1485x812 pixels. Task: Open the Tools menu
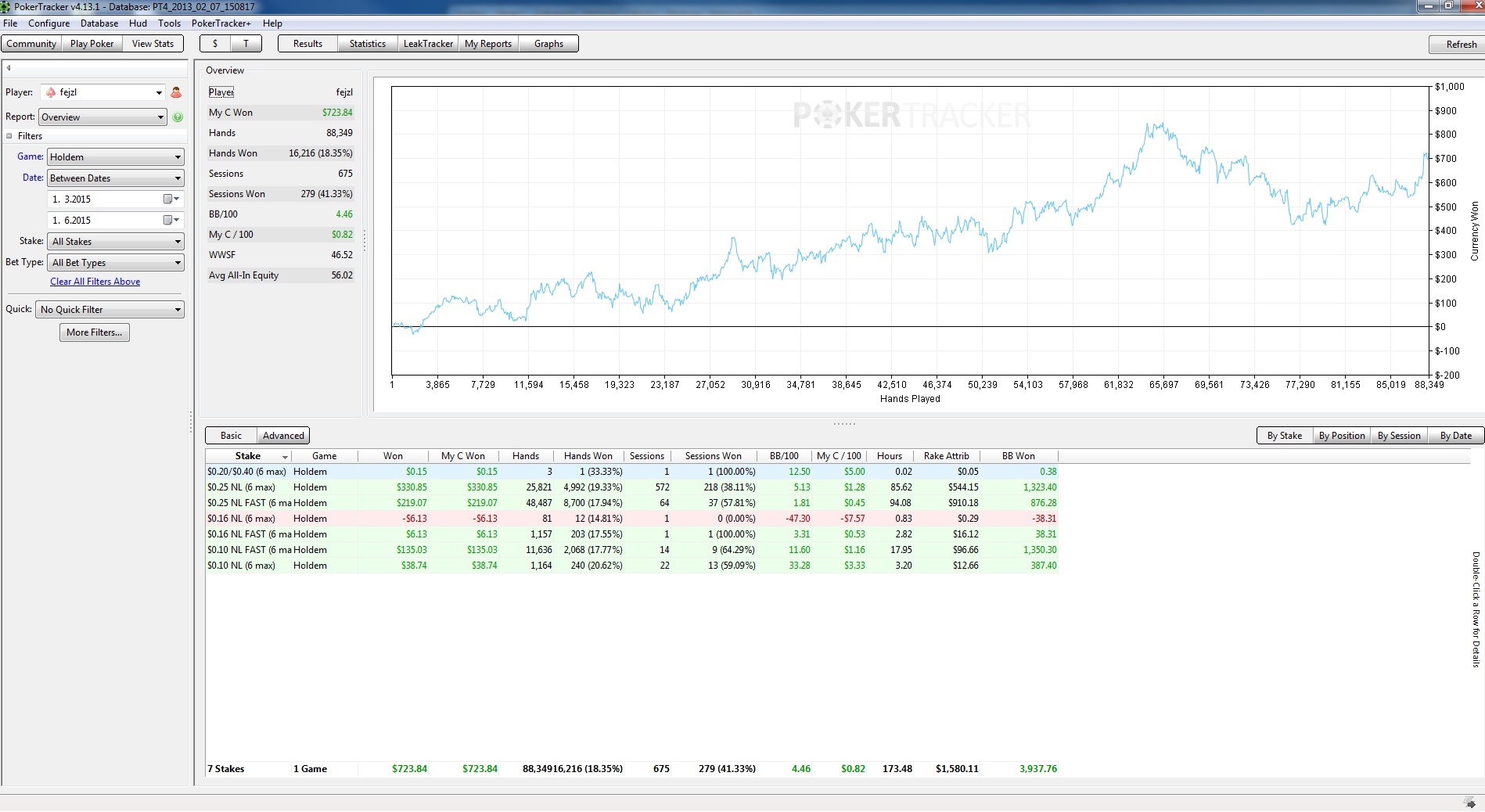pos(169,23)
